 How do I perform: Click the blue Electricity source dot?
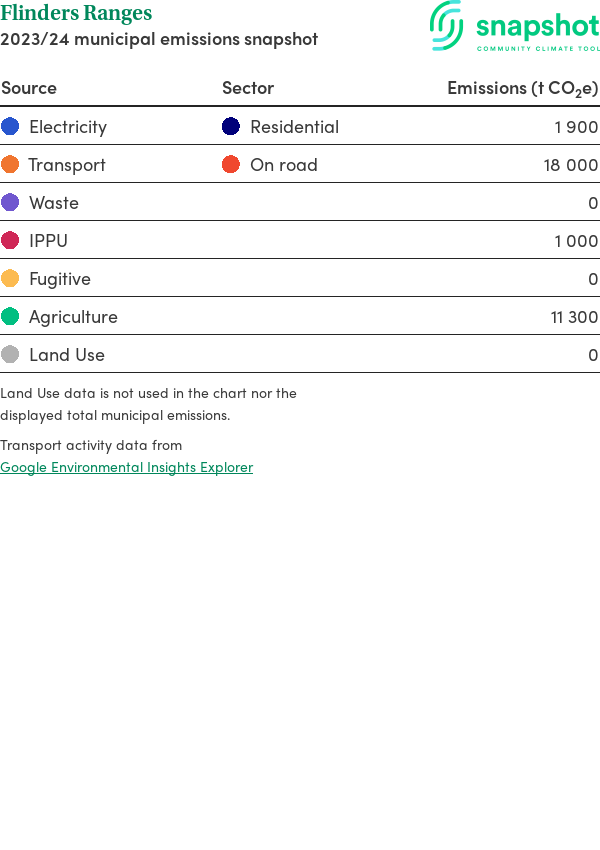(x=10, y=126)
